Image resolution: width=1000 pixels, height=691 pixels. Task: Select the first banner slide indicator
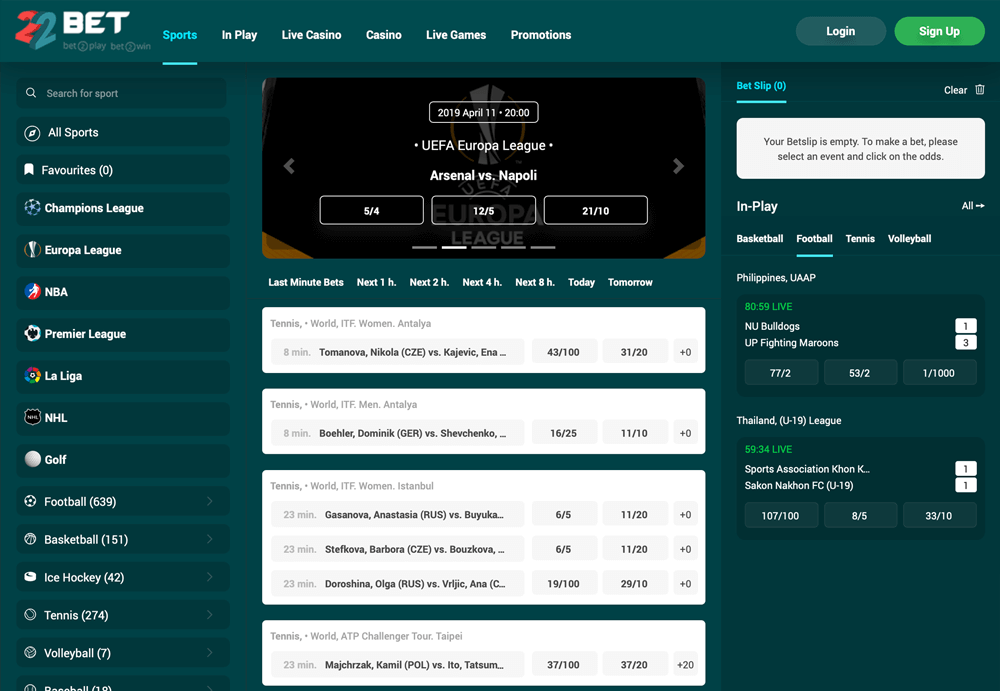424,247
